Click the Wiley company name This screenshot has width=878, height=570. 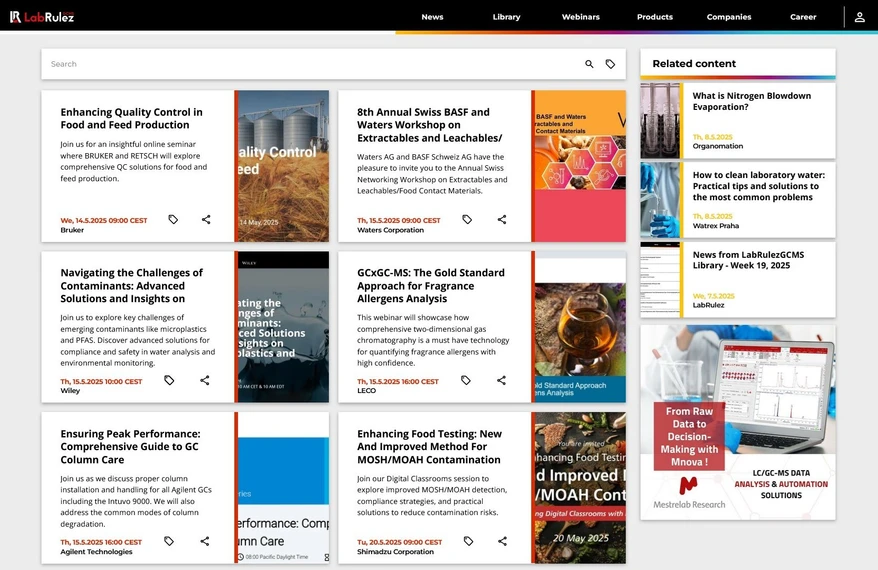[x=70, y=391]
